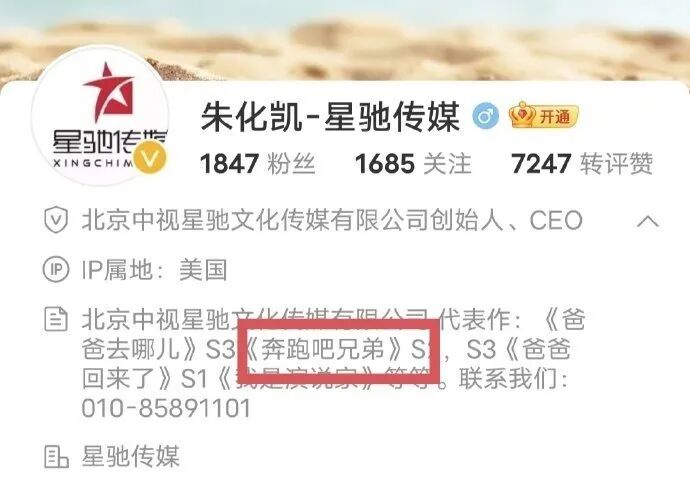The height and width of the screenshot is (489, 690).
Task: Open the 星驰传媒 company link
Action: (131, 456)
